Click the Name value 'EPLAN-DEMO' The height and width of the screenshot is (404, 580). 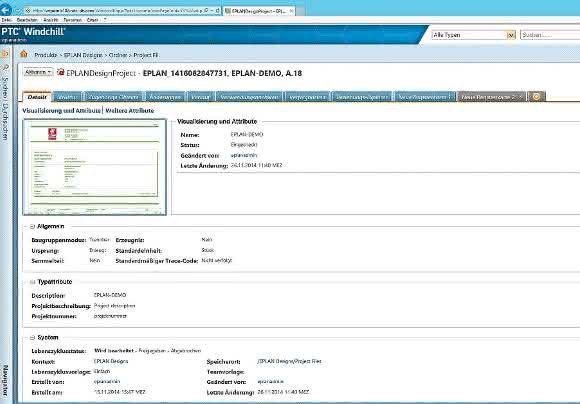(247, 134)
